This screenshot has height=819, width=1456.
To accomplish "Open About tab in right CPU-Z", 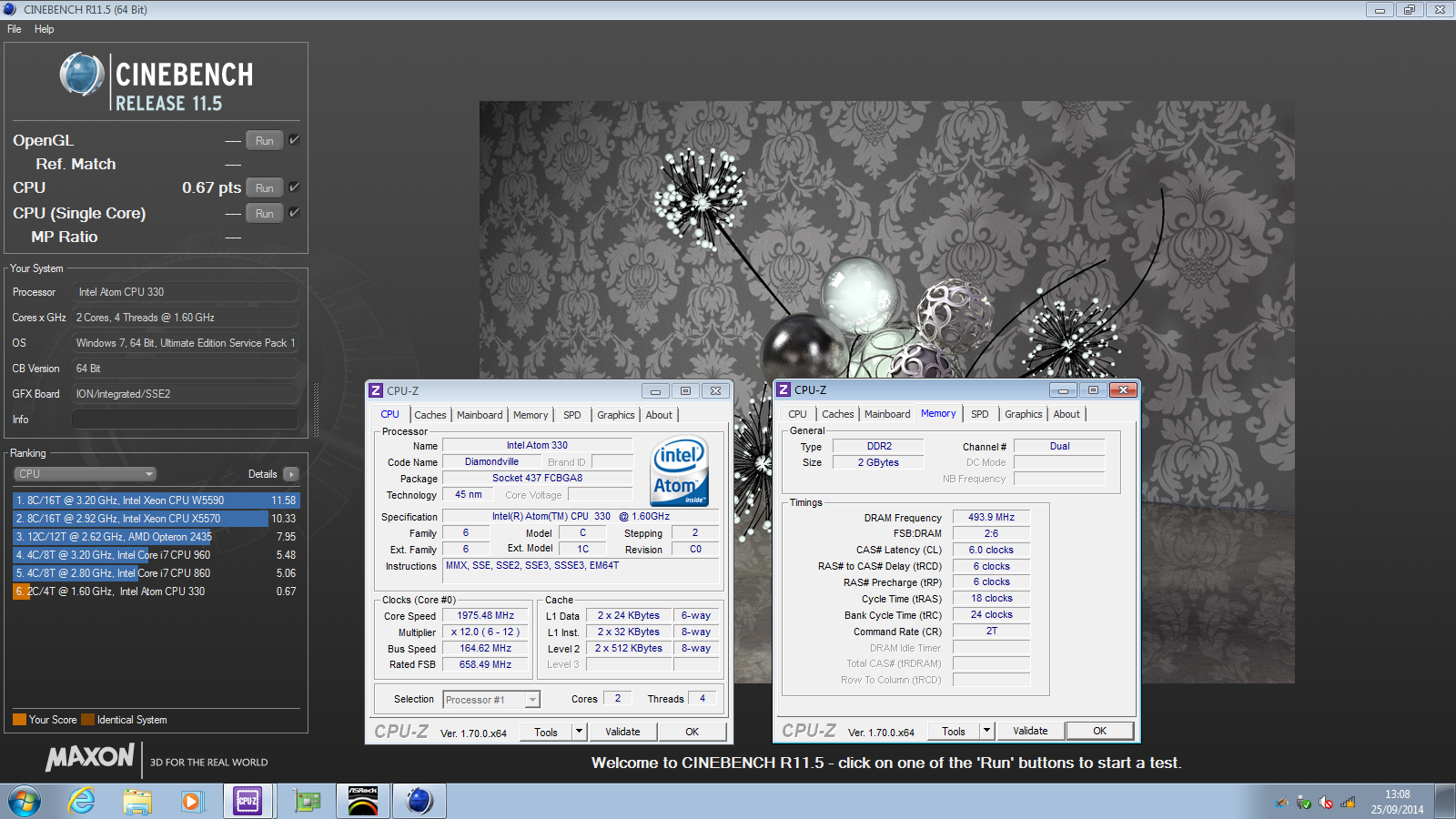I will point(1067,414).
